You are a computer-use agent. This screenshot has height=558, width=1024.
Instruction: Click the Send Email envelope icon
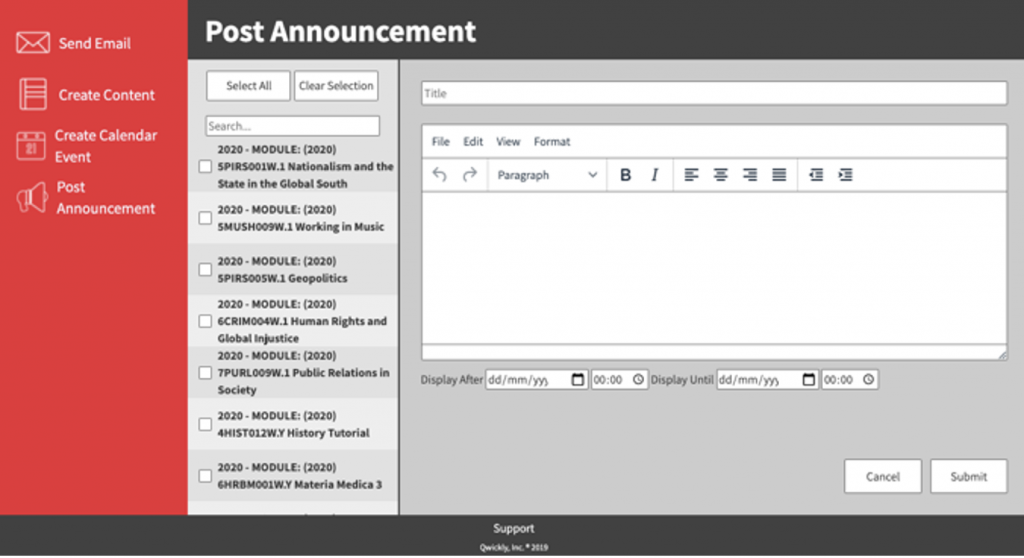(33, 43)
